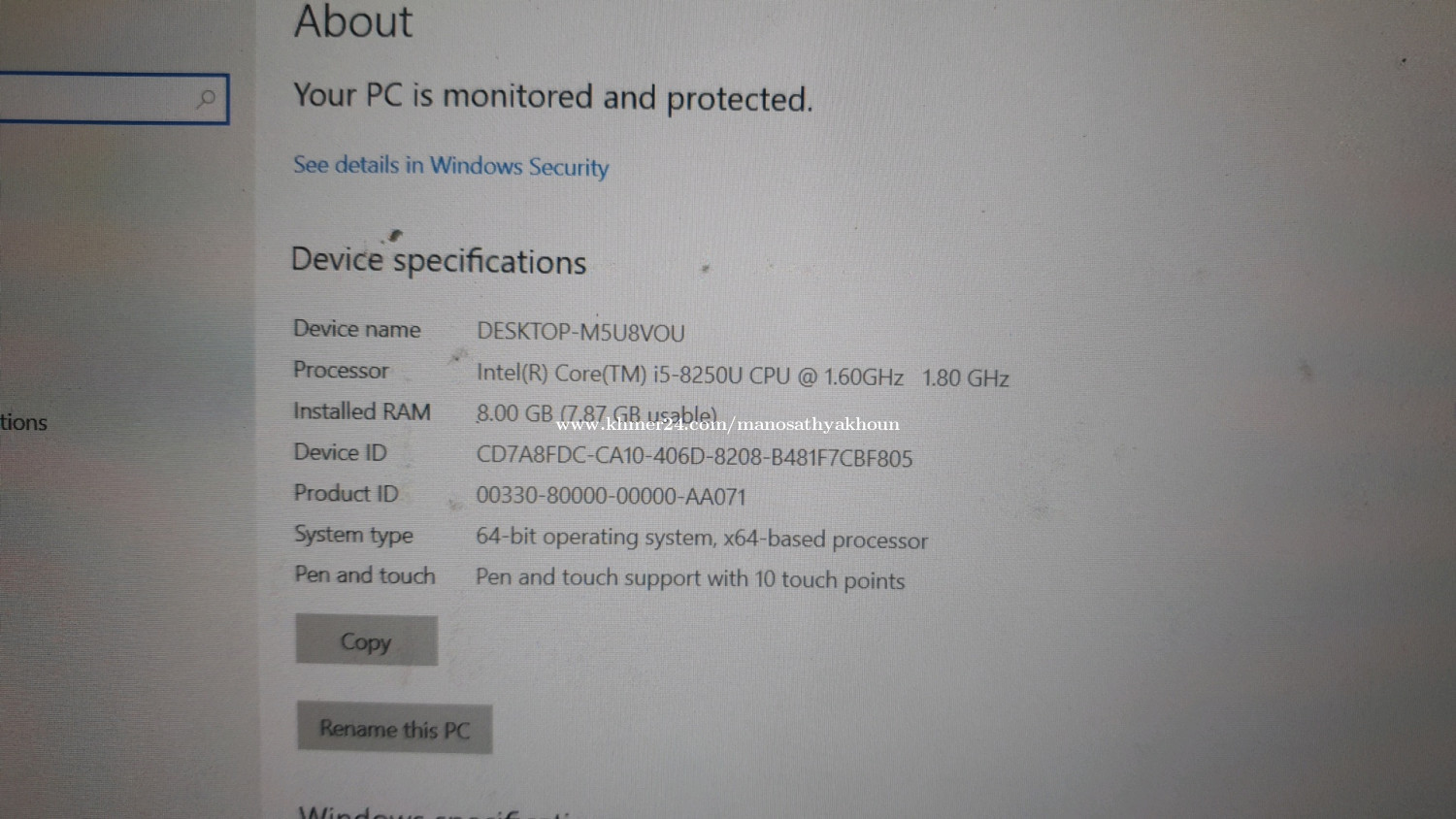Image resolution: width=1456 pixels, height=819 pixels.
Task: Click the pen and touch support value
Action: [x=690, y=578]
